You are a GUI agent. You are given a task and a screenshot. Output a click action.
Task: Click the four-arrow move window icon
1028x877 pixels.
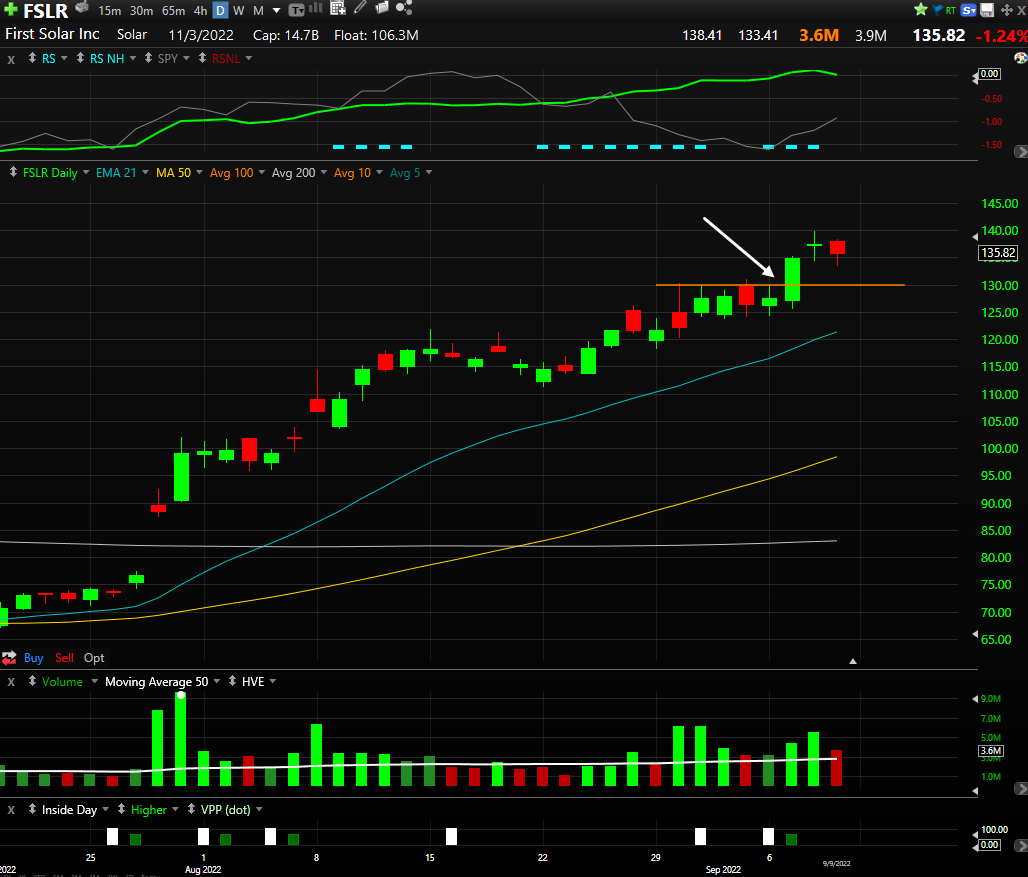pyautogui.click(x=1006, y=10)
